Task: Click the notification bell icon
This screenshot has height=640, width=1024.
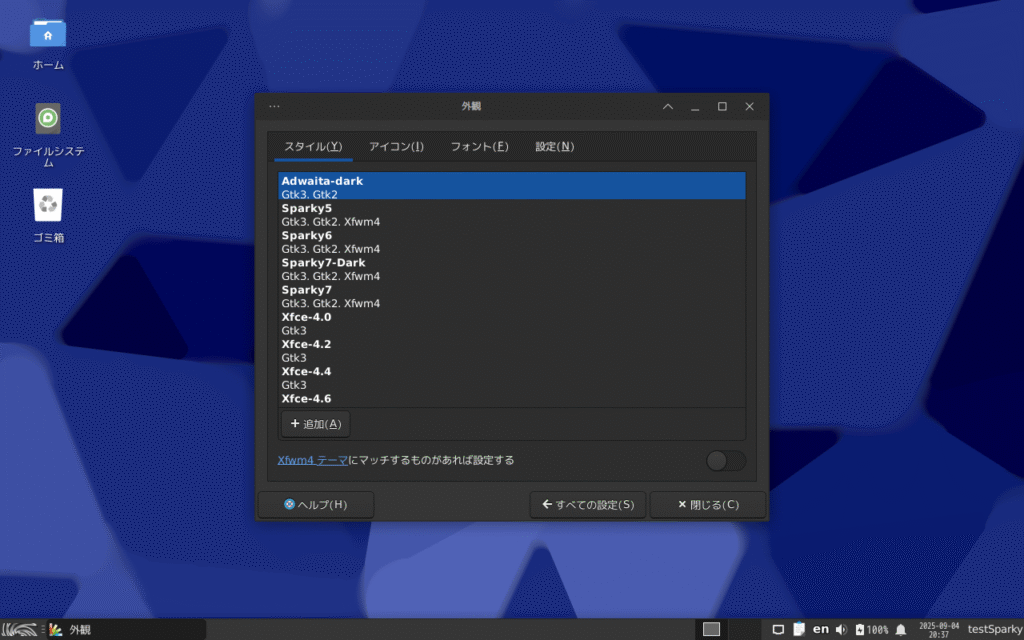Action: [x=900, y=629]
